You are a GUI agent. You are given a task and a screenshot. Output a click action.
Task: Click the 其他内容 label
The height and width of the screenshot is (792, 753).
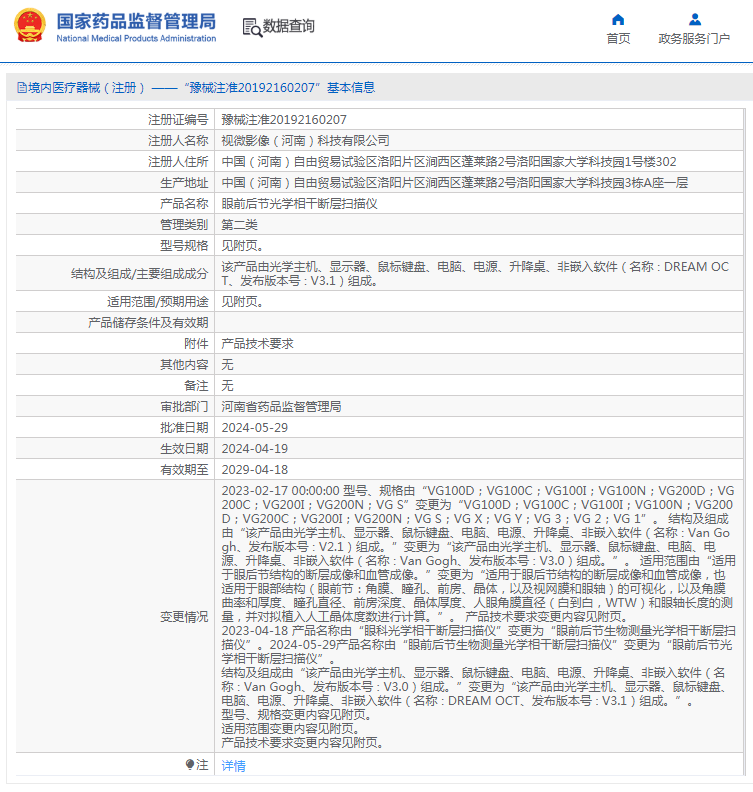pos(184,365)
